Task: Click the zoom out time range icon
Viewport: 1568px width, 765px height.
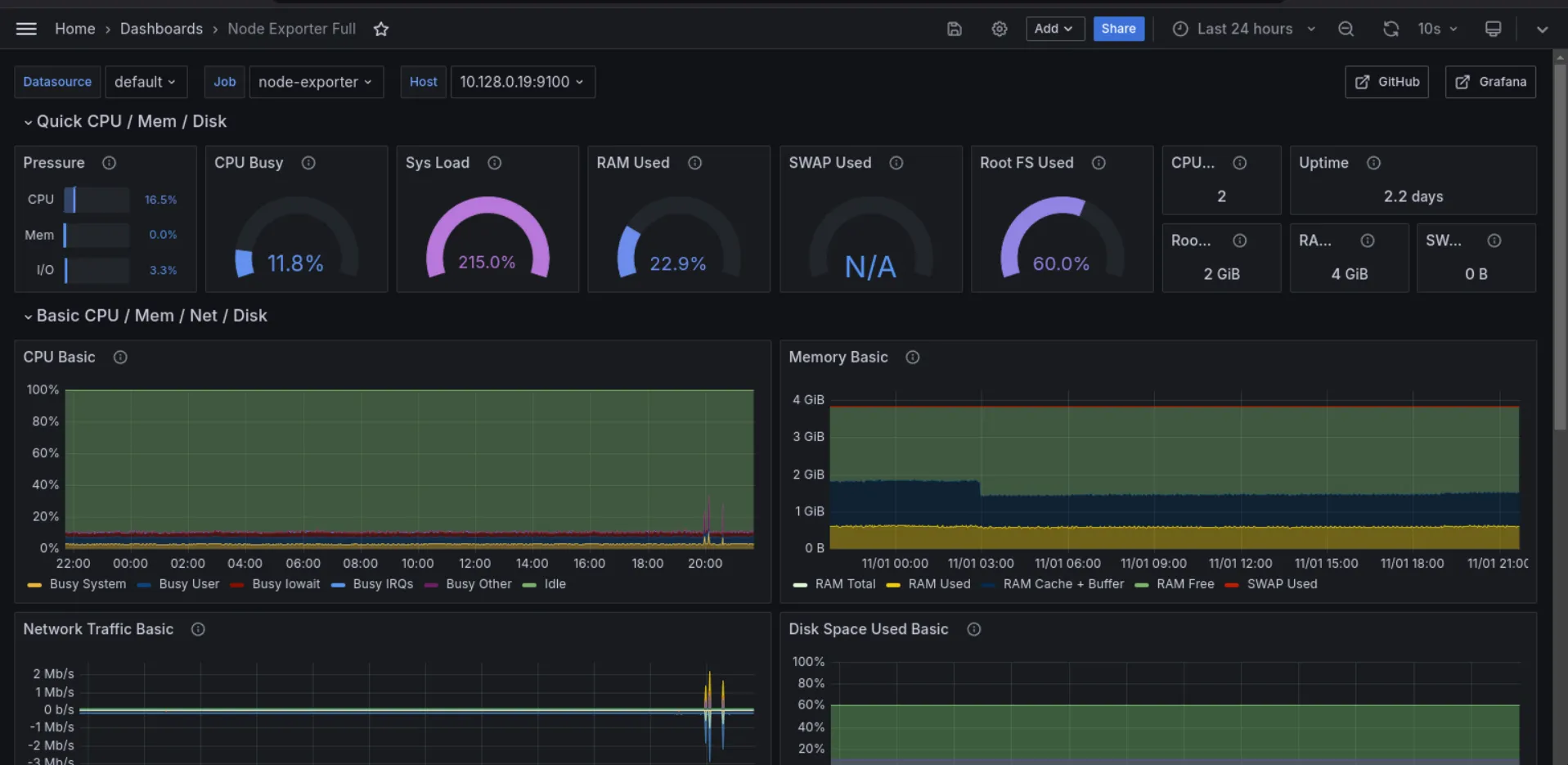Action: click(1346, 29)
